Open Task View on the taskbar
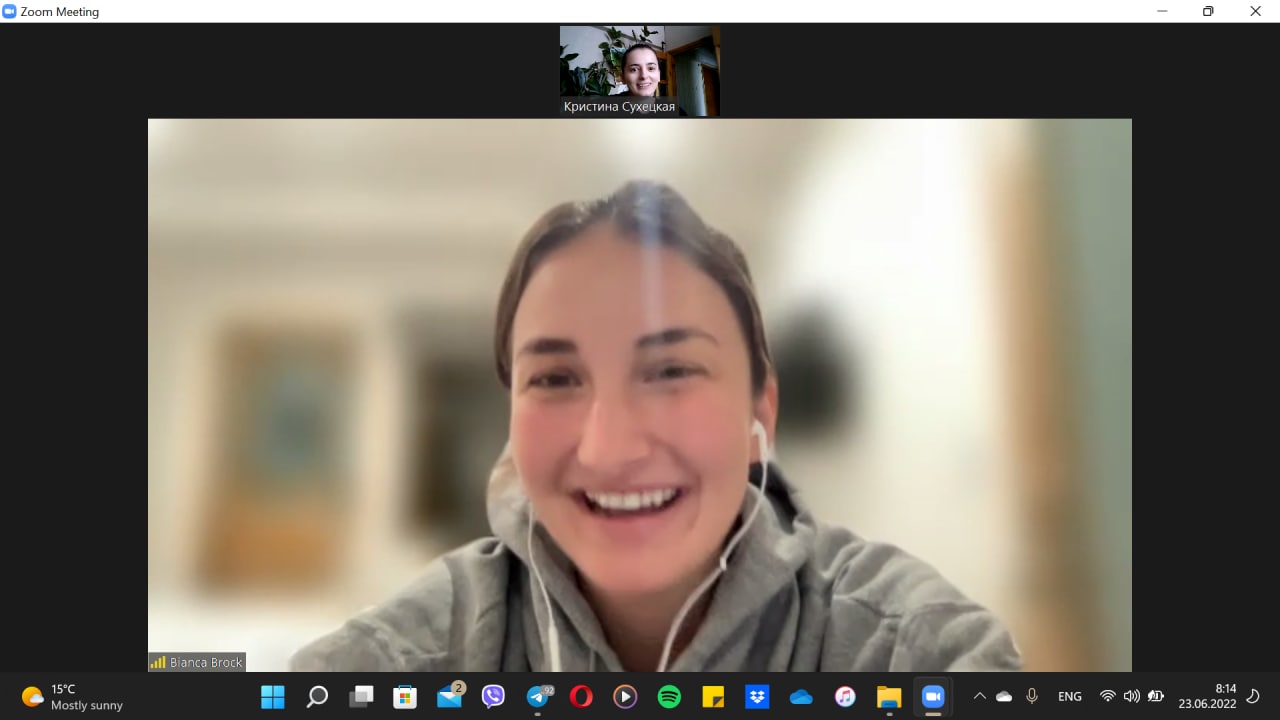The height and width of the screenshot is (720, 1280). pos(361,697)
